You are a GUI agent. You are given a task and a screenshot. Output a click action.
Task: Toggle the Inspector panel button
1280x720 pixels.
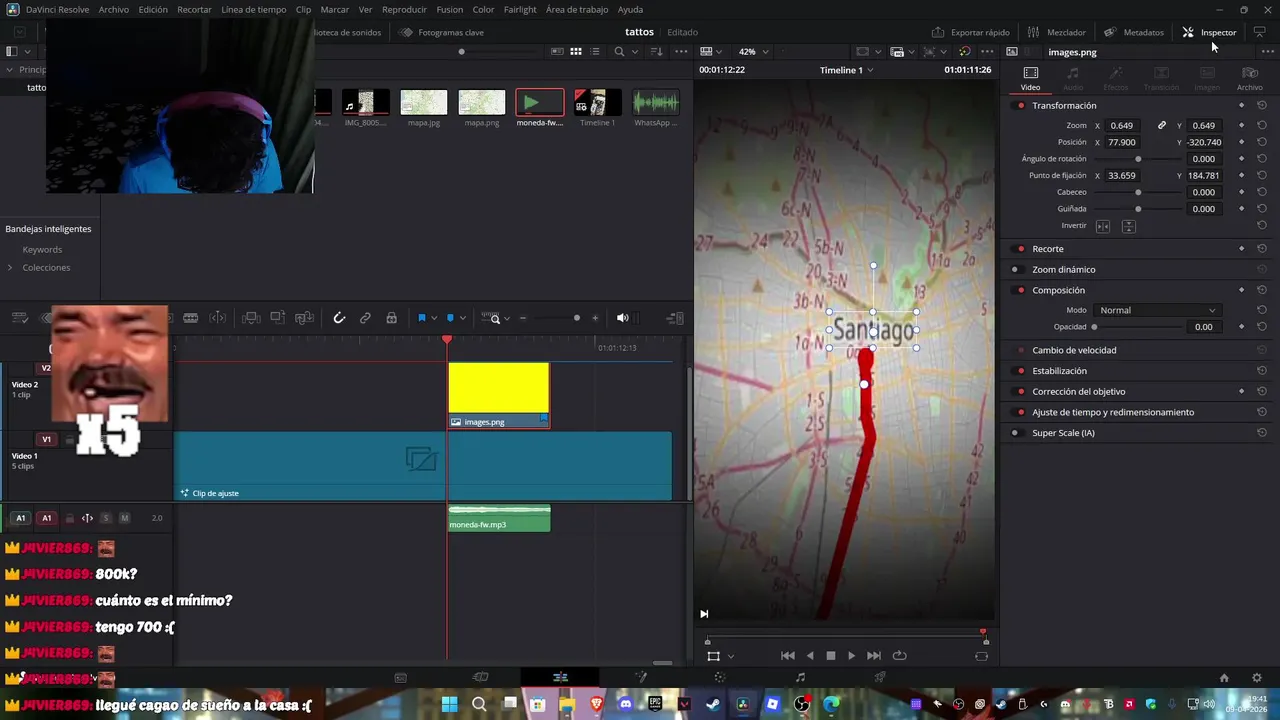(1209, 32)
